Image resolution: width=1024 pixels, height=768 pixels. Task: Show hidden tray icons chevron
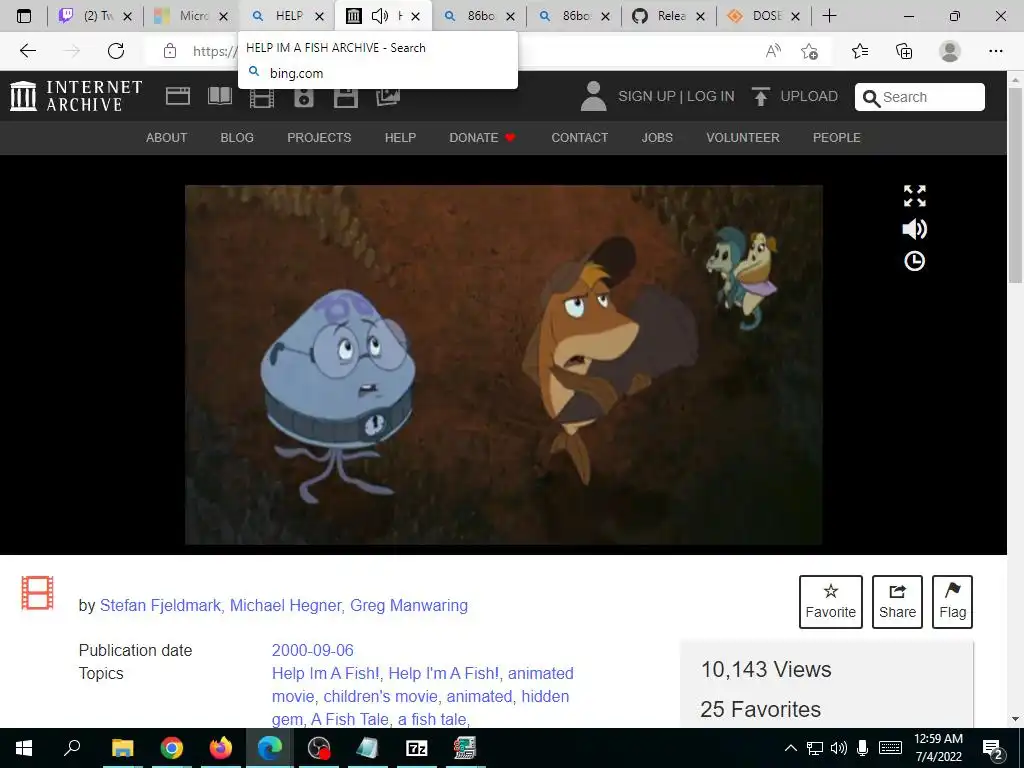point(790,748)
